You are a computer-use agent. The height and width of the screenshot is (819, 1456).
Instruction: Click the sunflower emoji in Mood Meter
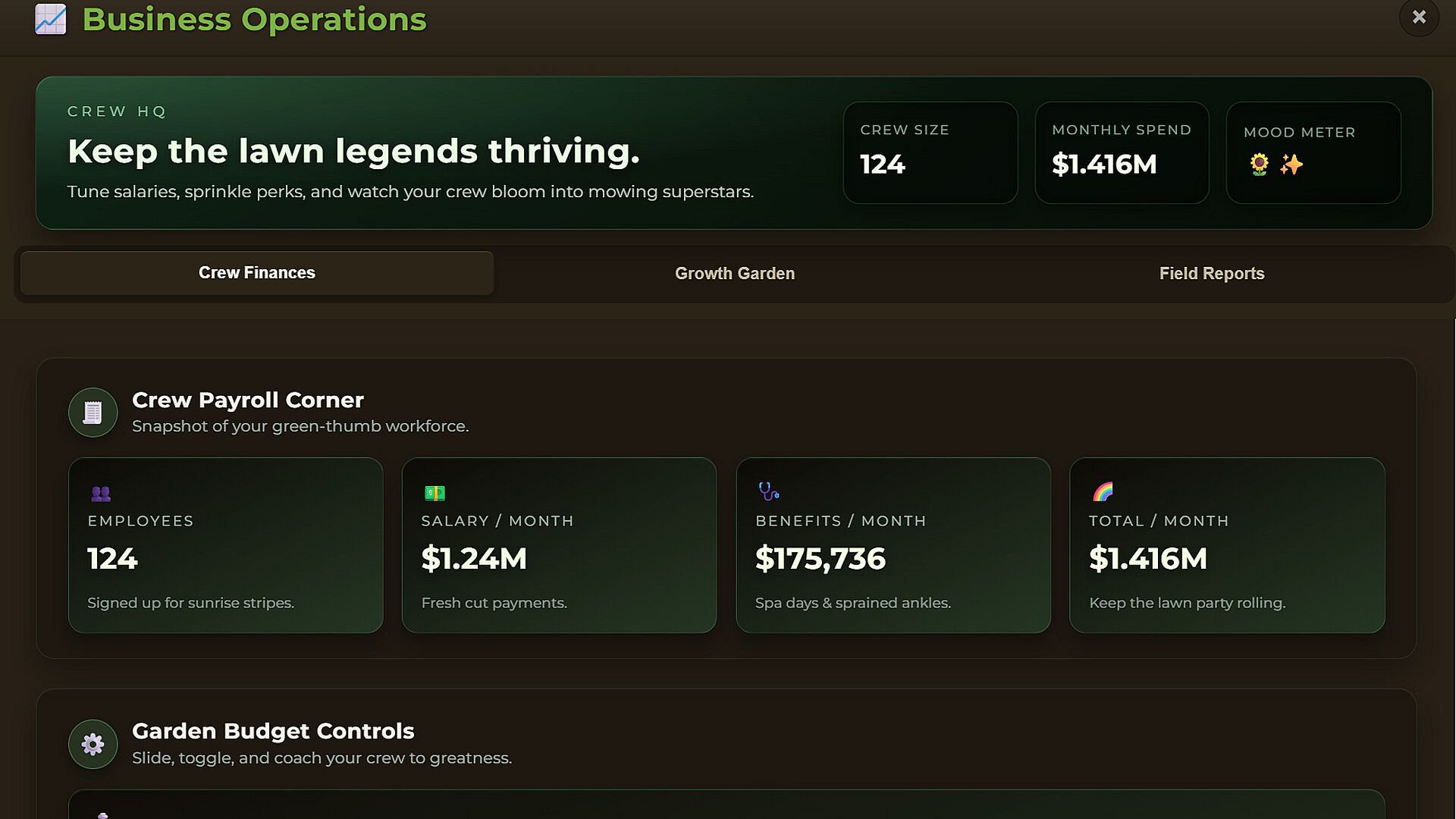pyautogui.click(x=1259, y=165)
